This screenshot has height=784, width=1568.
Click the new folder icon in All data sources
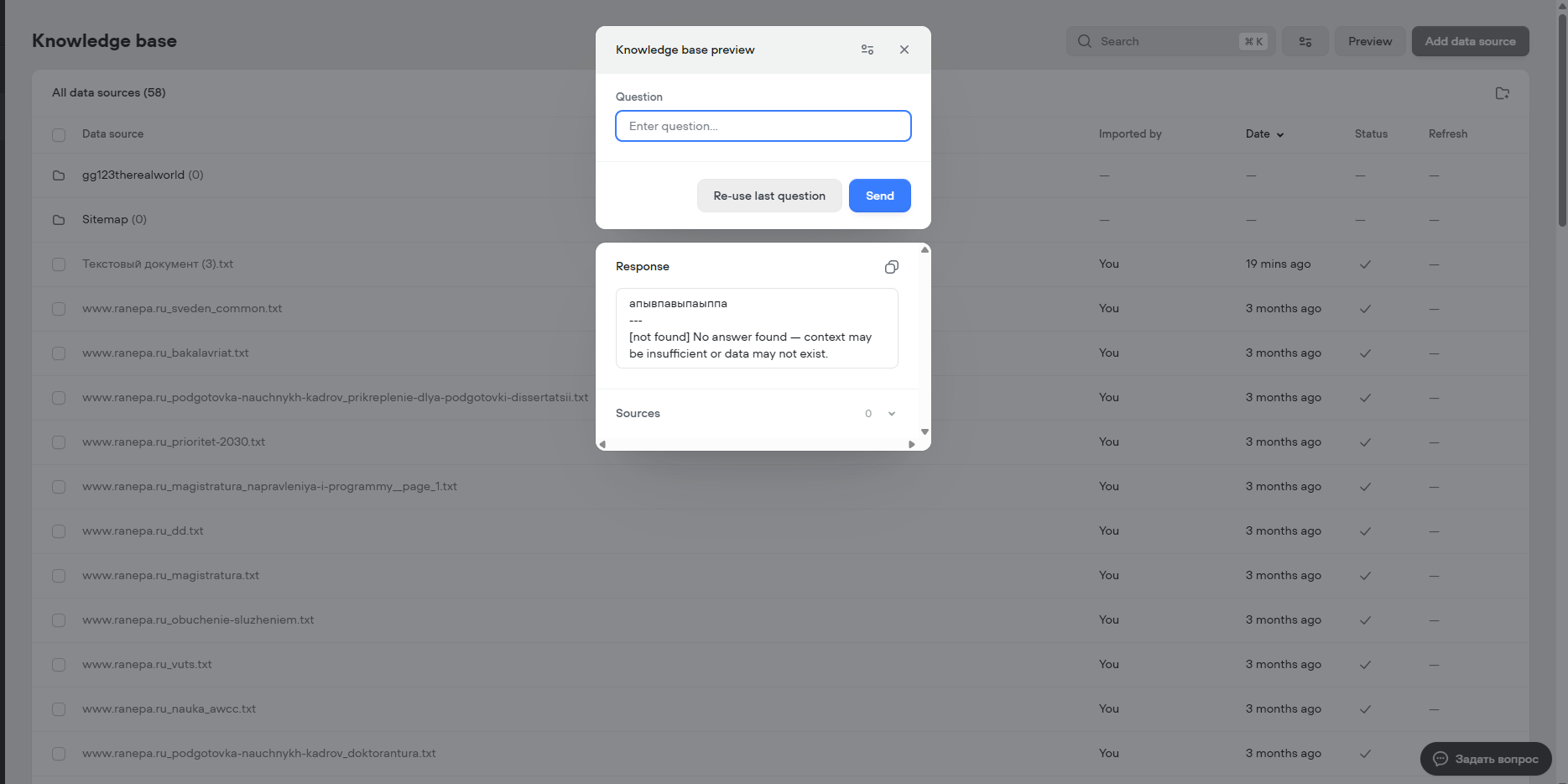point(1503,93)
